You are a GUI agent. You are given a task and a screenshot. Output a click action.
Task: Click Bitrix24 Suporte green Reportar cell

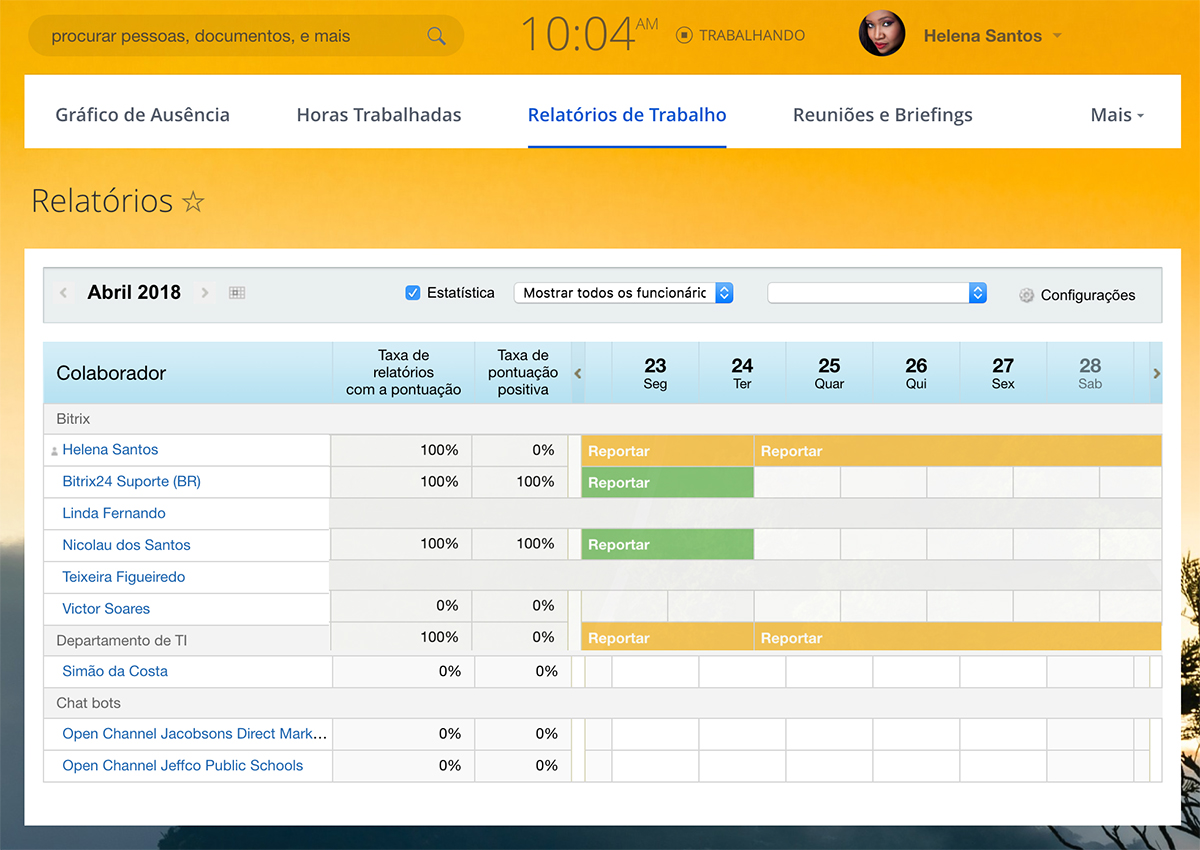click(667, 482)
